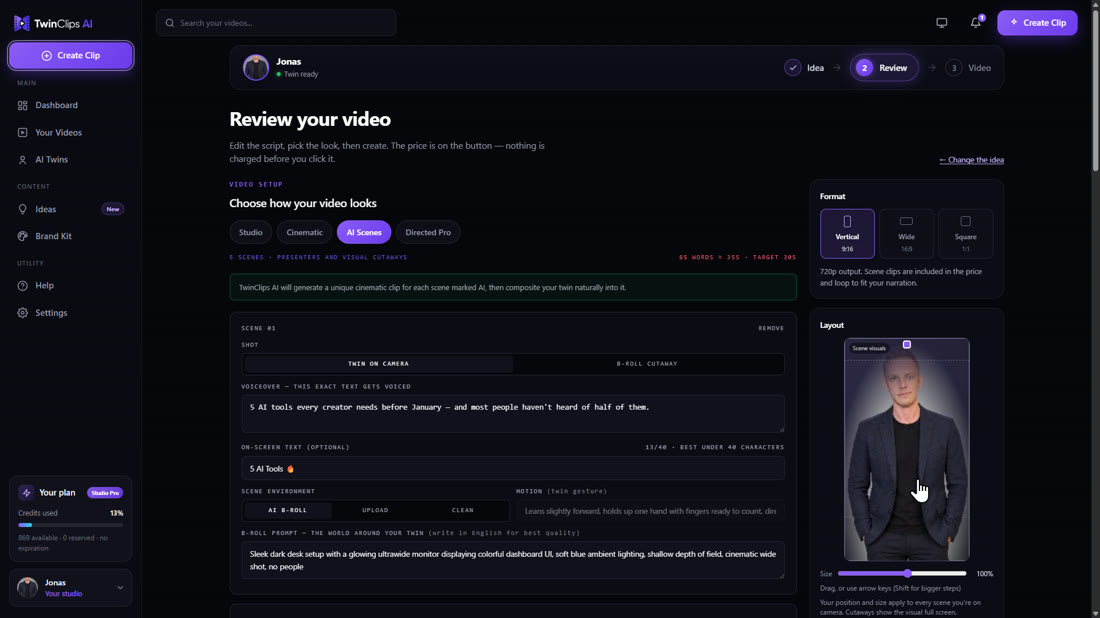Click the Ideas lightbulb icon

point(22,209)
